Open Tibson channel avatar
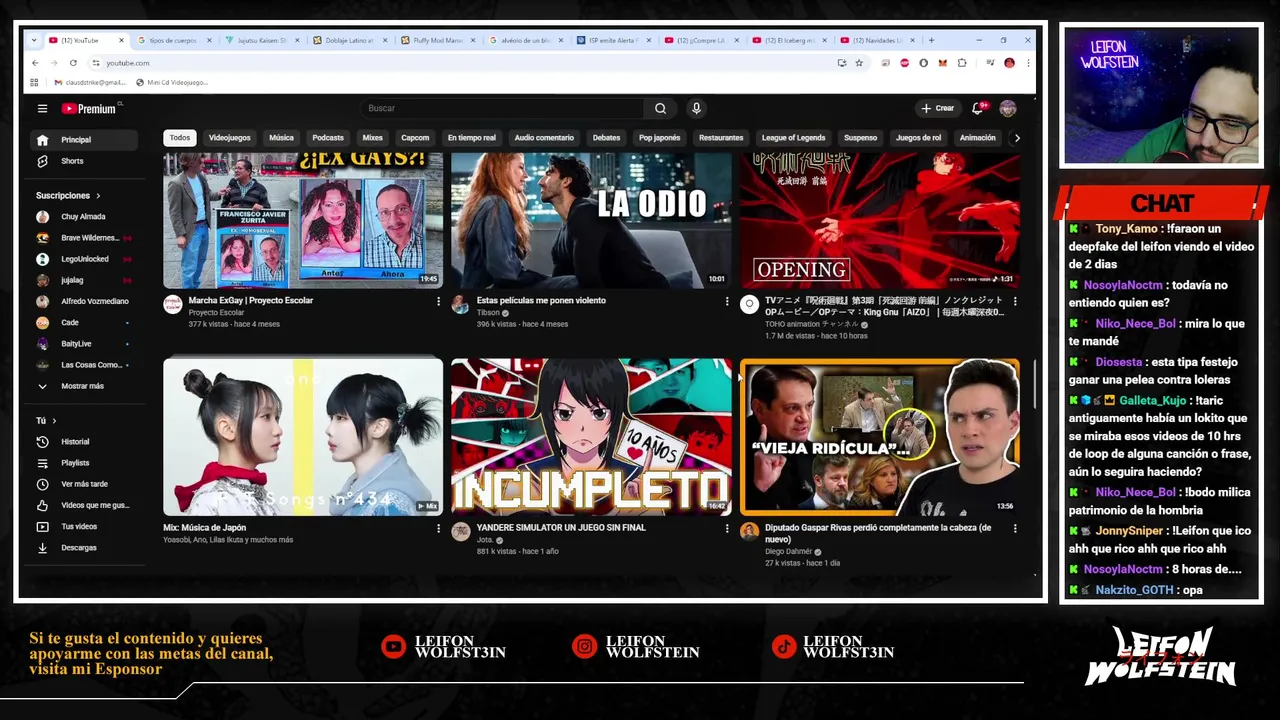The image size is (1280, 720). tap(460, 305)
